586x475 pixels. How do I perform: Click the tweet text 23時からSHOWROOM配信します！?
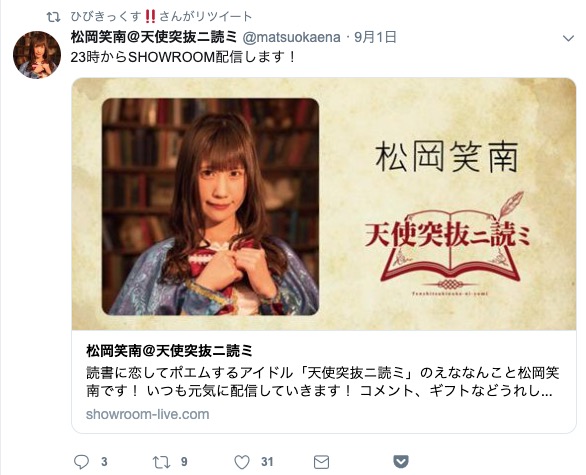(x=183, y=57)
